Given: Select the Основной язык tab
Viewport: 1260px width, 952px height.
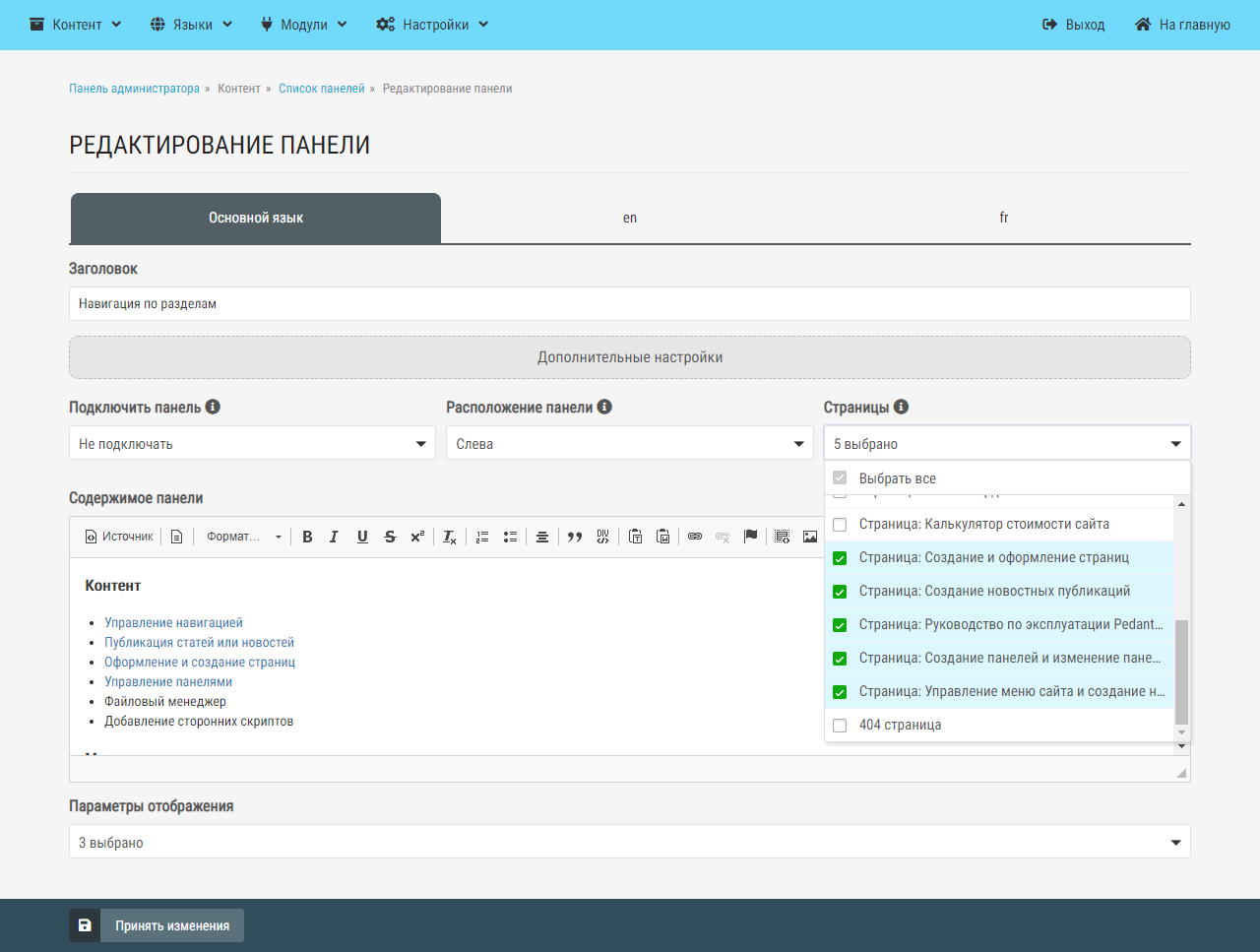Looking at the screenshot, I should coord(256,218).
